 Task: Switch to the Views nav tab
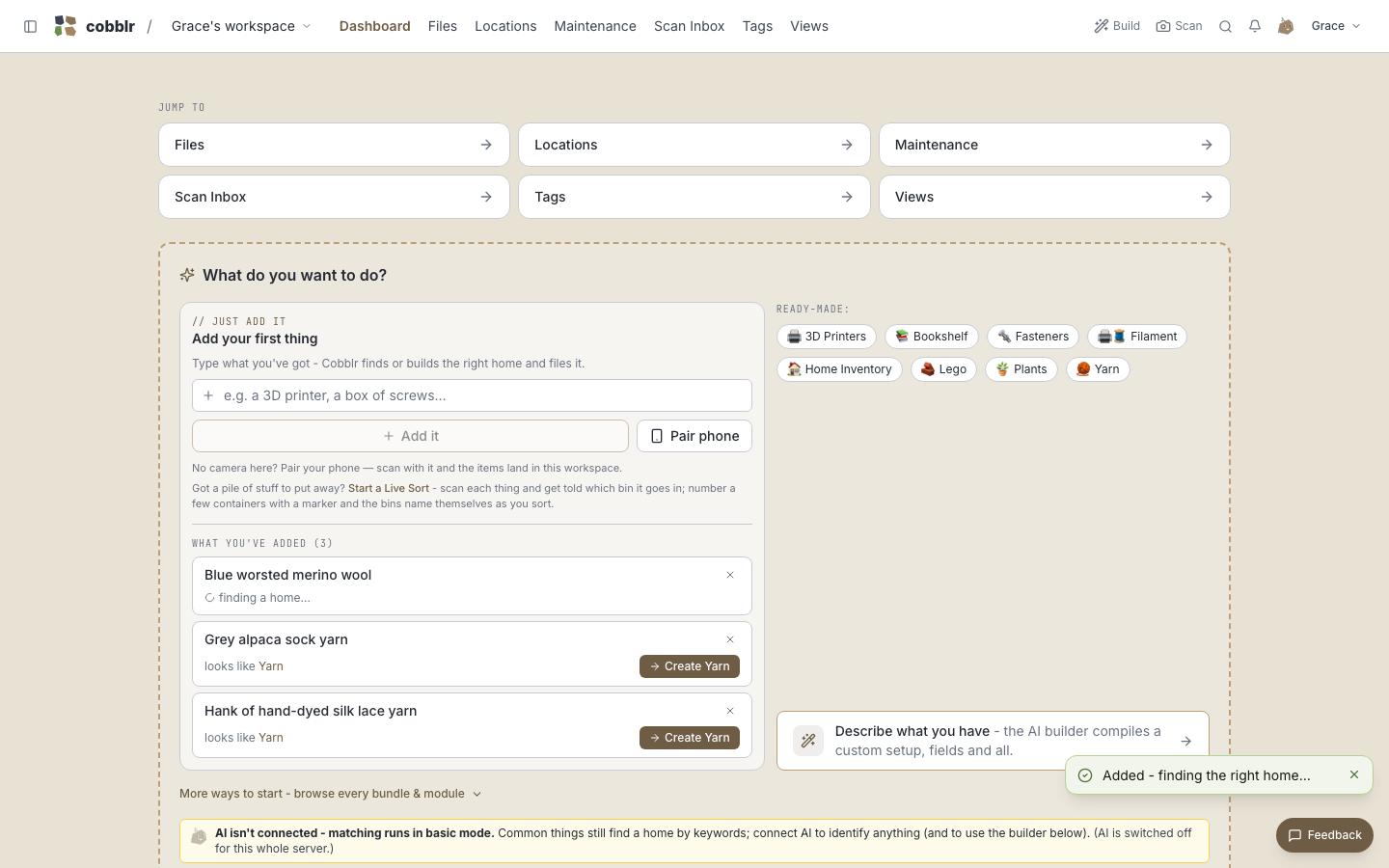[x=809, y=26]
